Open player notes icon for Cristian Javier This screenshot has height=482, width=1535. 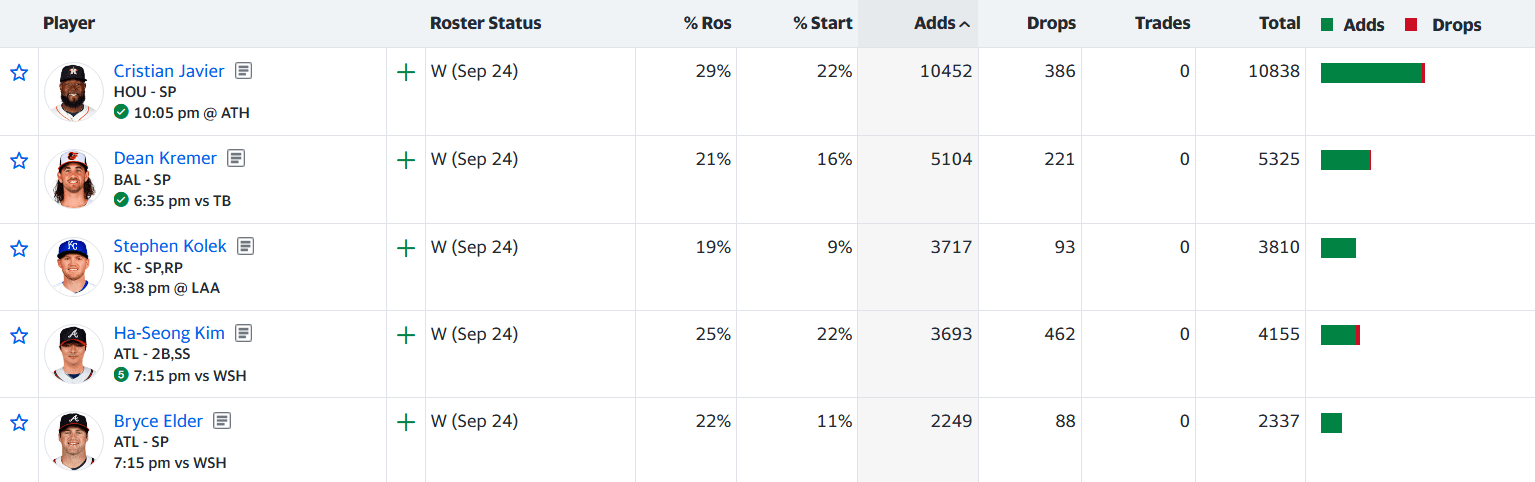244,71
